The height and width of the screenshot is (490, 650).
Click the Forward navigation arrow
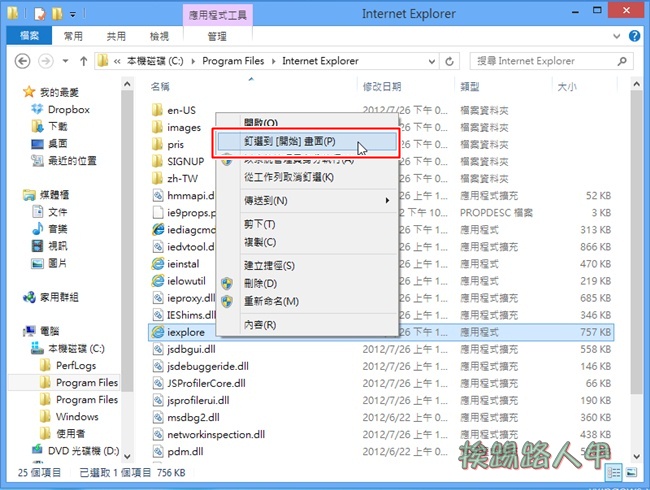coord(46,61)
